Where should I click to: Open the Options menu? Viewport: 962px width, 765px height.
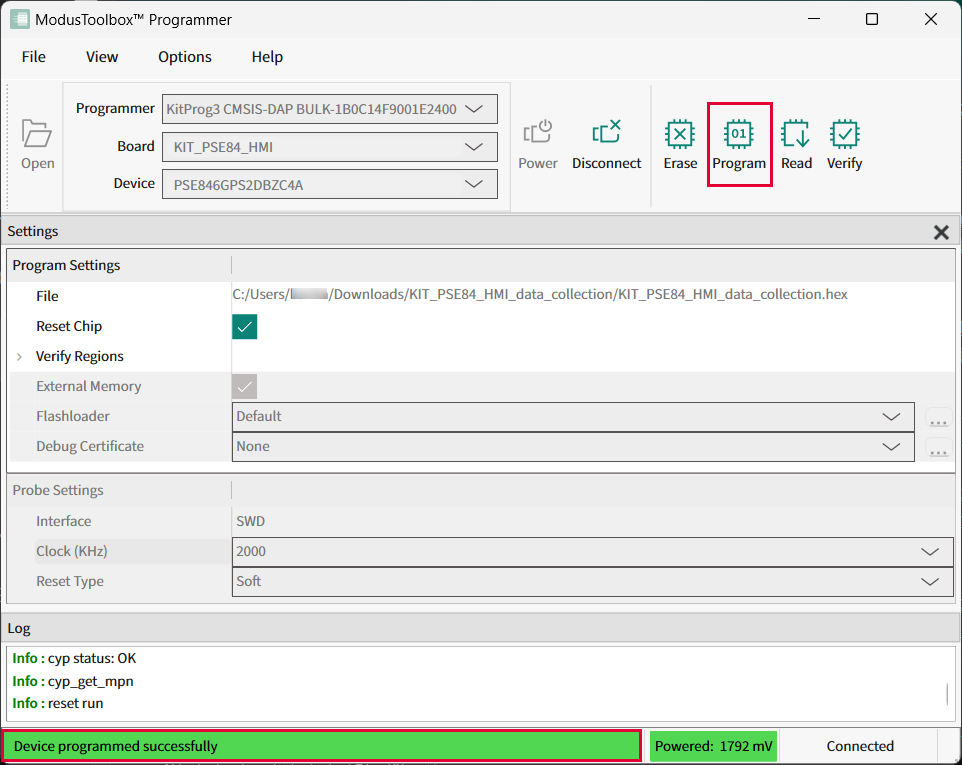tap(185, 57)
